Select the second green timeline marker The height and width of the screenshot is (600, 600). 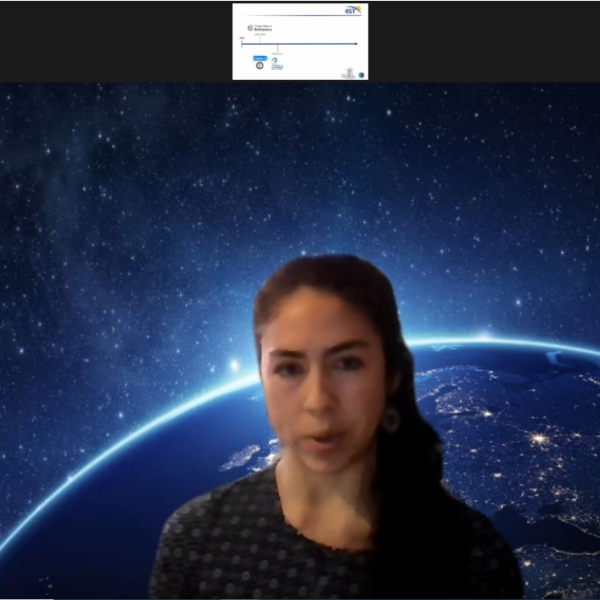click(x=277, y=49)
